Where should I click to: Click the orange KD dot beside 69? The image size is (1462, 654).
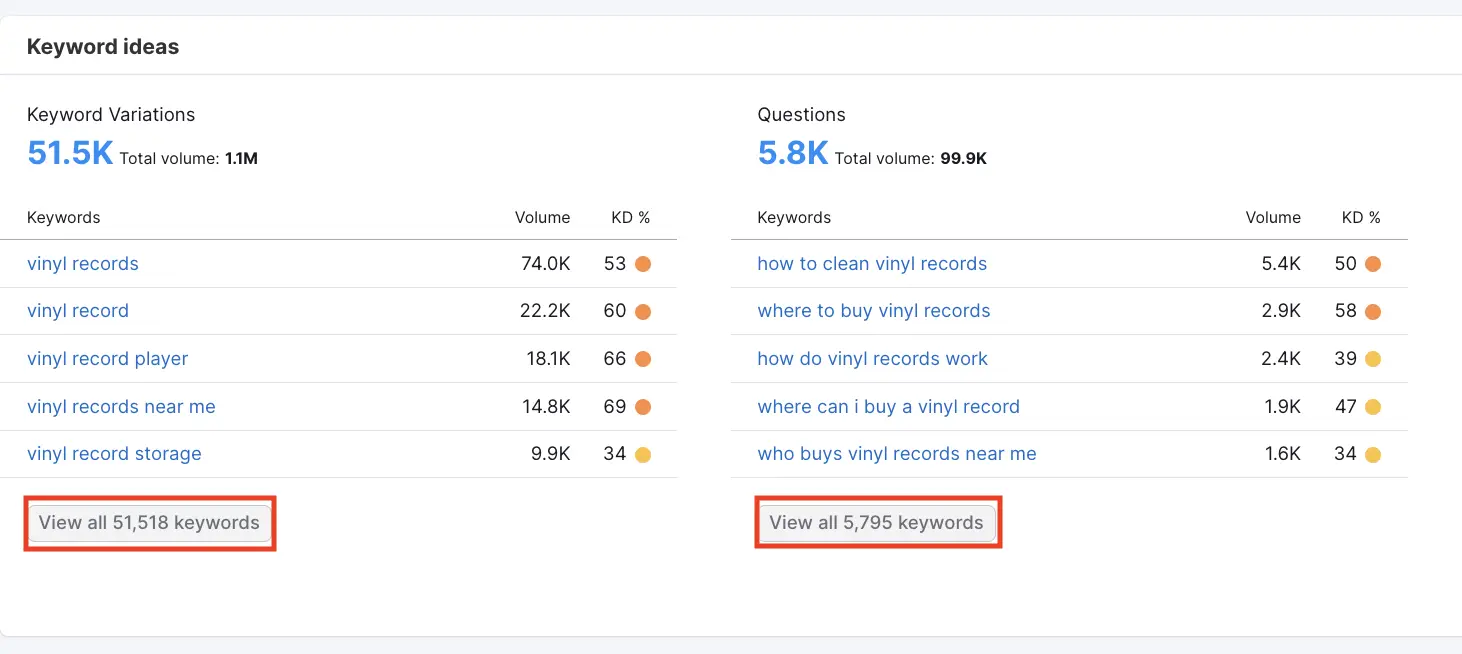point(643,407)
